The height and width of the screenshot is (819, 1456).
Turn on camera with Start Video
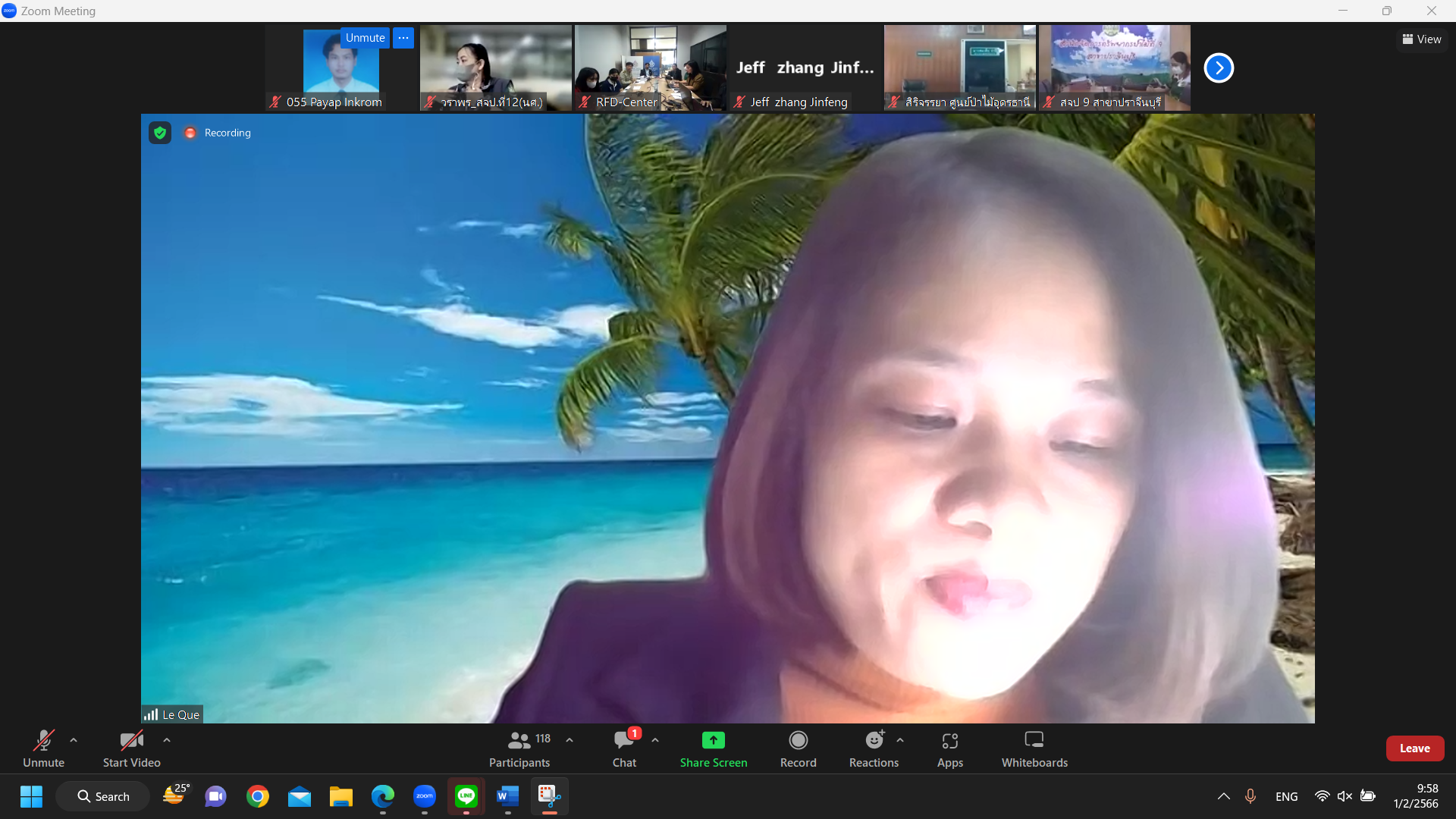click(131, 748)
